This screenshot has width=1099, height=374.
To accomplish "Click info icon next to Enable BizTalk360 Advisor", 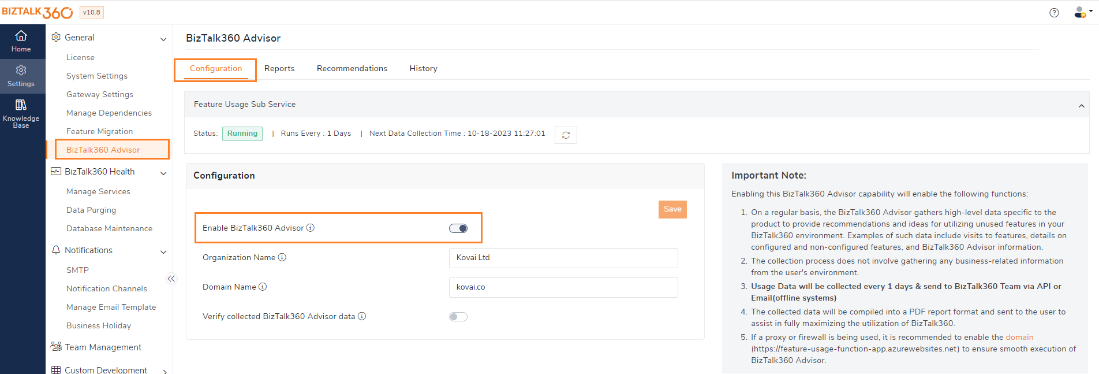I will (x=310, y=228).
